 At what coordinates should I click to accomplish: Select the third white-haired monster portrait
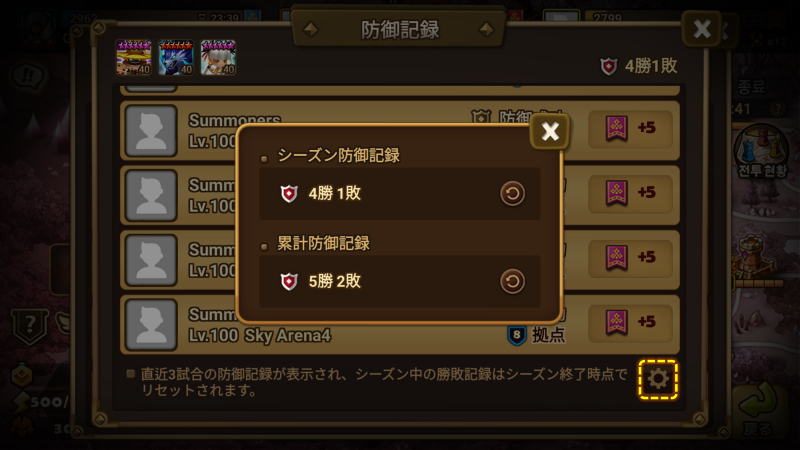(x=218, y=58)
